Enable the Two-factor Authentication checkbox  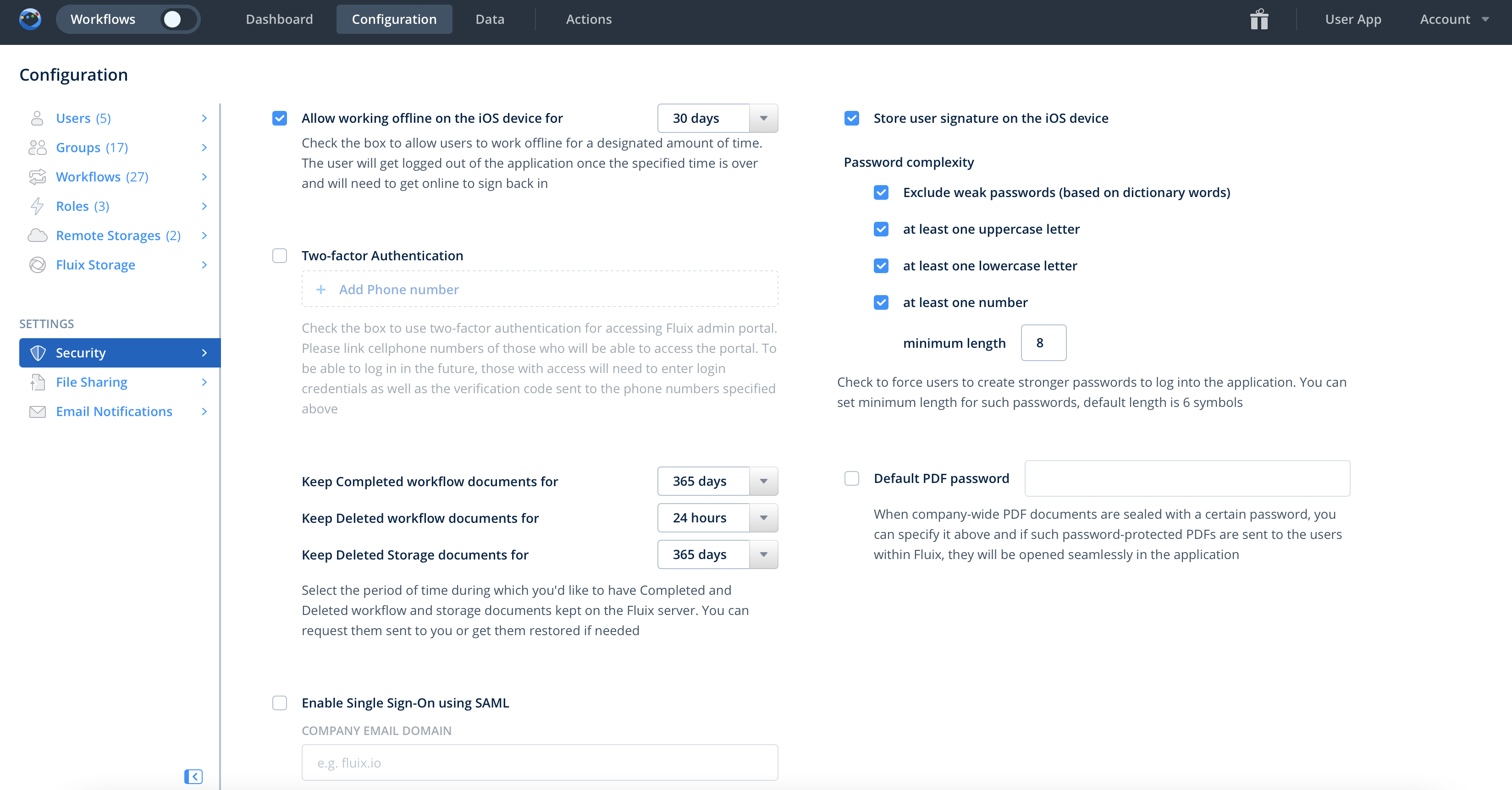click(x=279, y=256)
